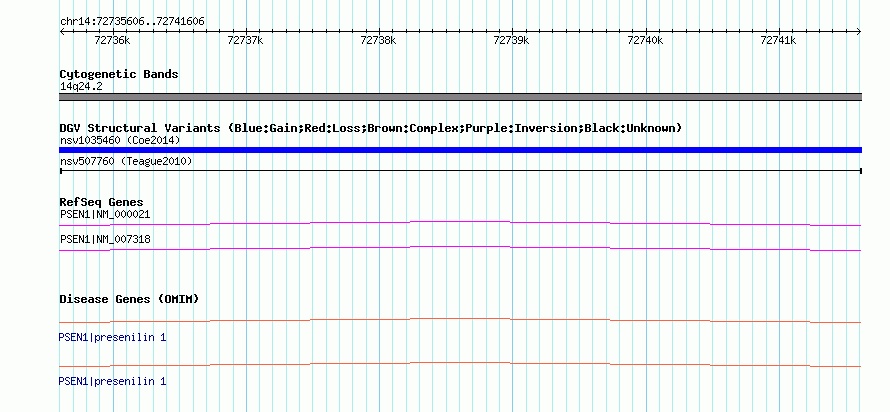Select the RefSeq Genes track title

pyautogui.click(x=102, y=202)
